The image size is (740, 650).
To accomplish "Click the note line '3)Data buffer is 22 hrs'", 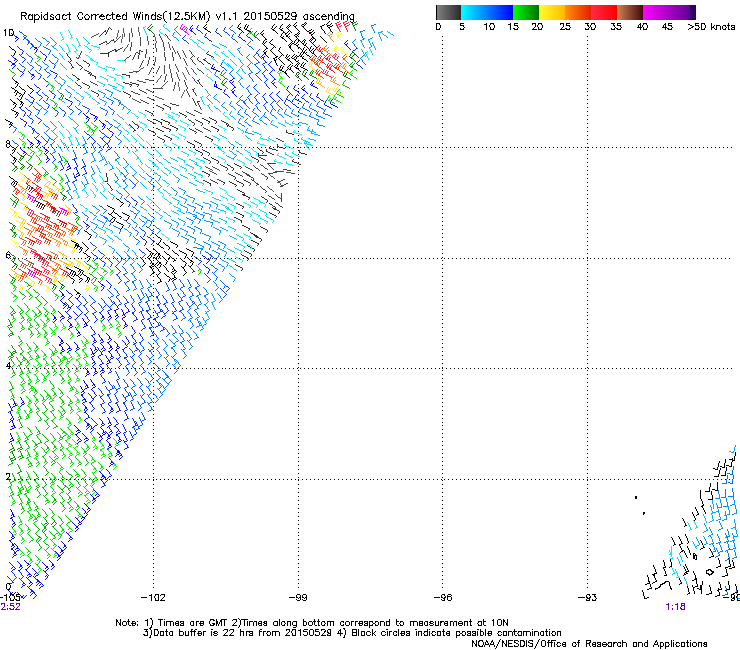I will (x=352, y=633).
